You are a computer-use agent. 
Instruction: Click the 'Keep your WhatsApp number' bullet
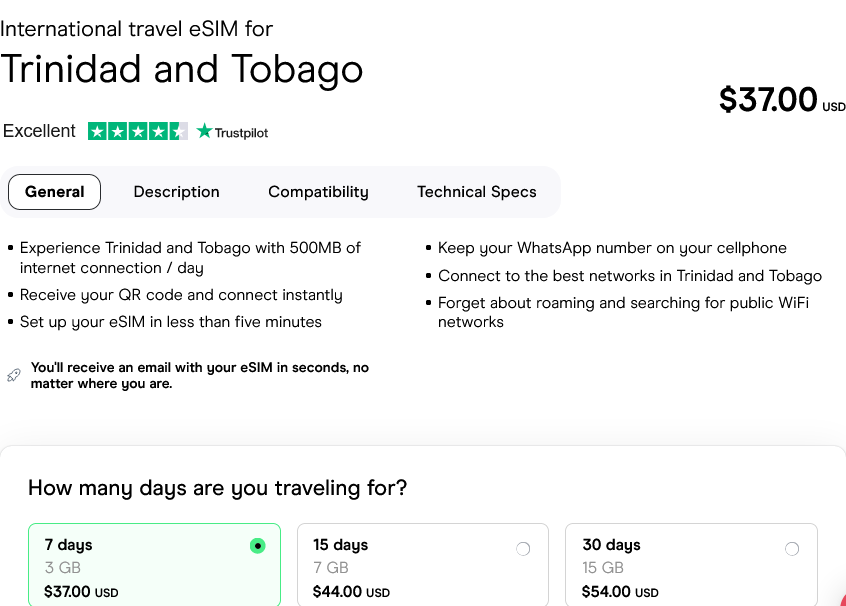pos(612,248)
